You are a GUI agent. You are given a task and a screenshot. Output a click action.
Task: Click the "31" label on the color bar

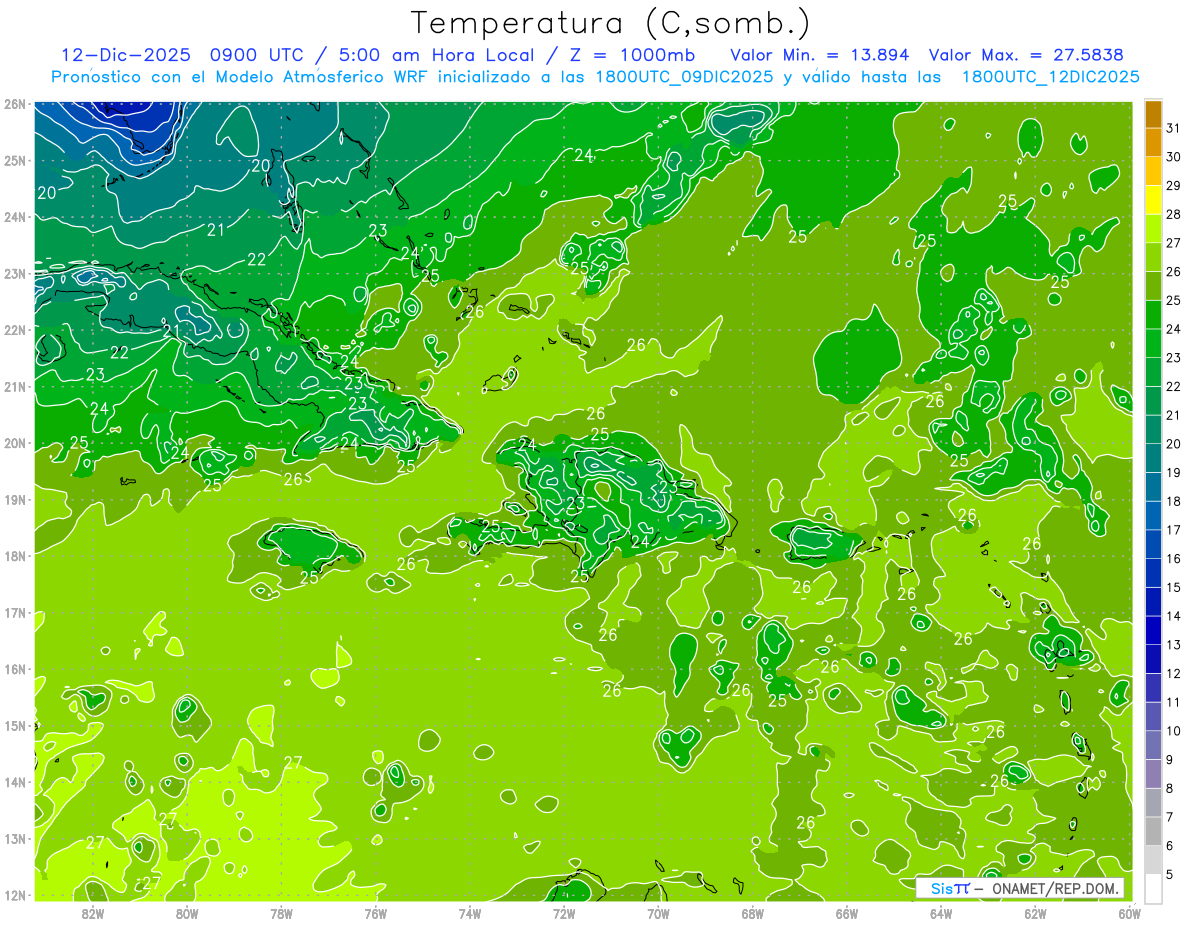[1173, 129]
